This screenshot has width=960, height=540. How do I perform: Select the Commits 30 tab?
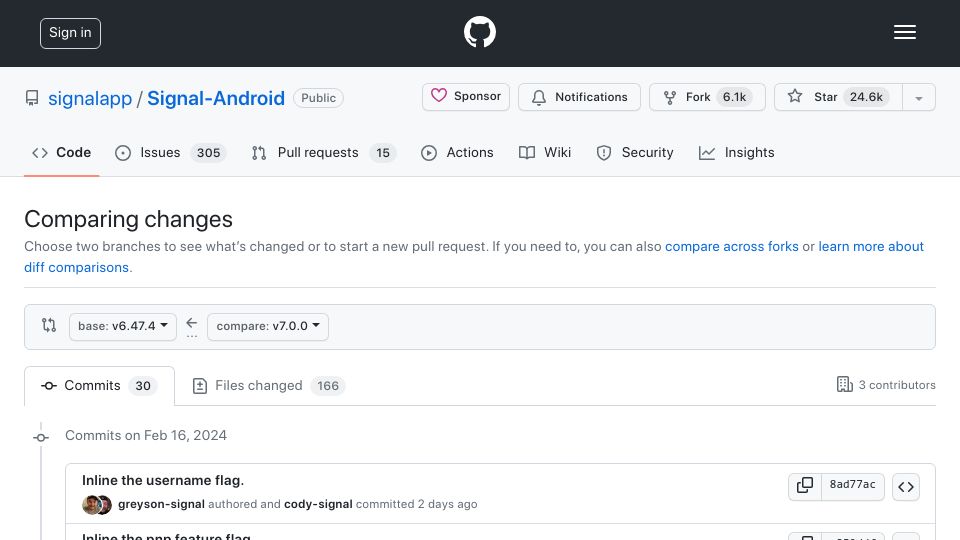pyautogui.click(x=99, y=386)
